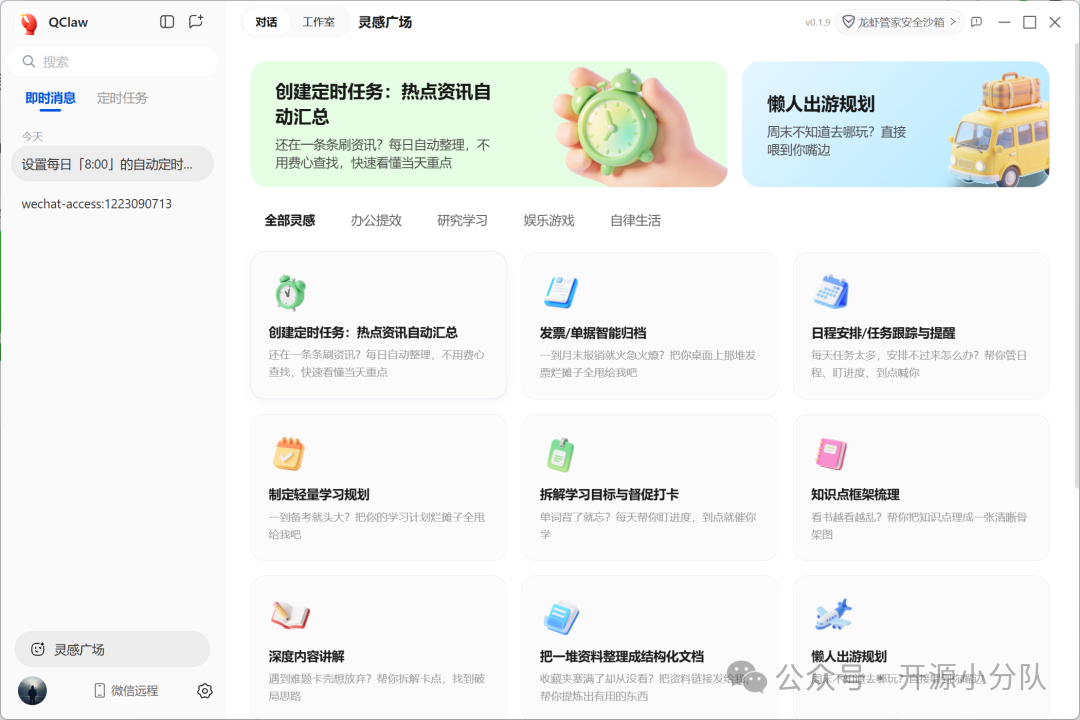Viewport: 1080px width, 720px height.
Task: Expand the 龙虾管家安全沙箱 chevron
Action: [955, 21]
